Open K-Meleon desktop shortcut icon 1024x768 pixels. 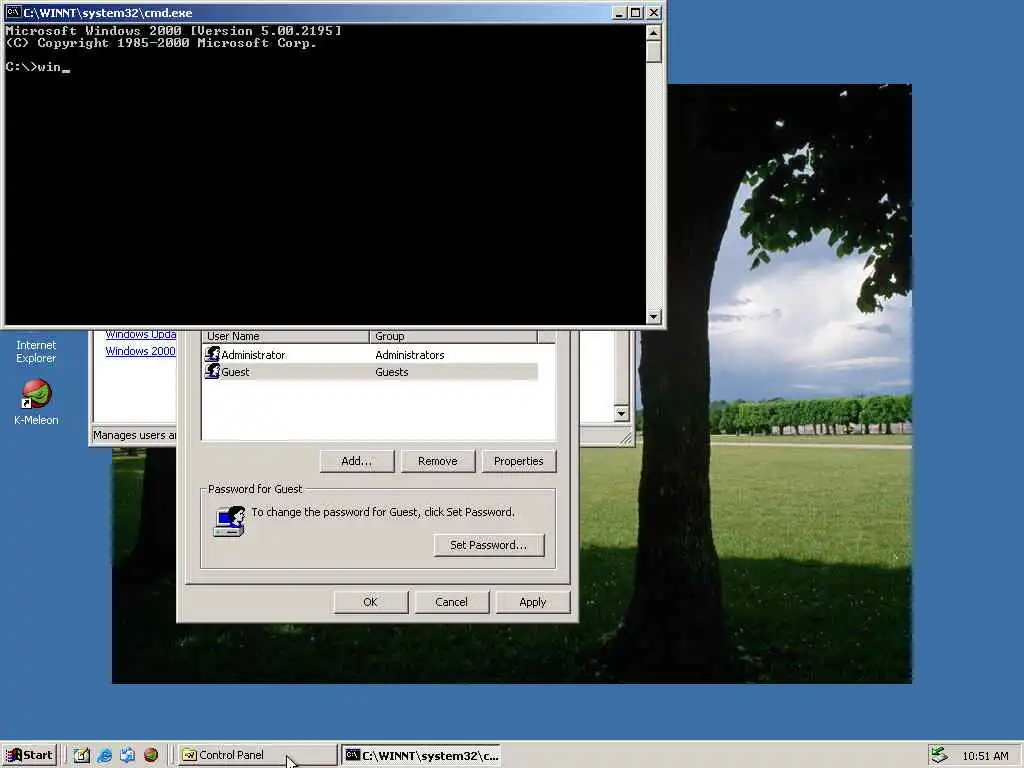point(36,394)
